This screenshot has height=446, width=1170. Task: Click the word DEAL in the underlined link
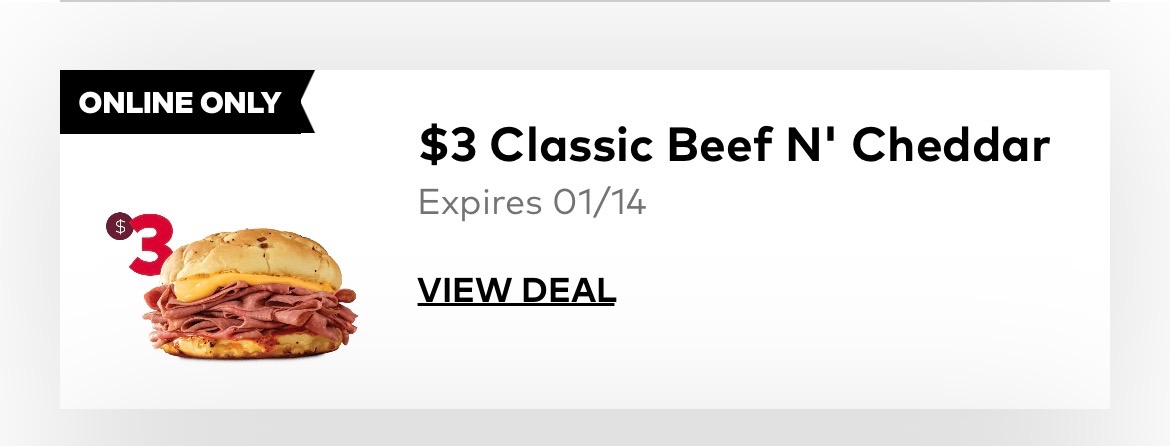coord(568,290)
